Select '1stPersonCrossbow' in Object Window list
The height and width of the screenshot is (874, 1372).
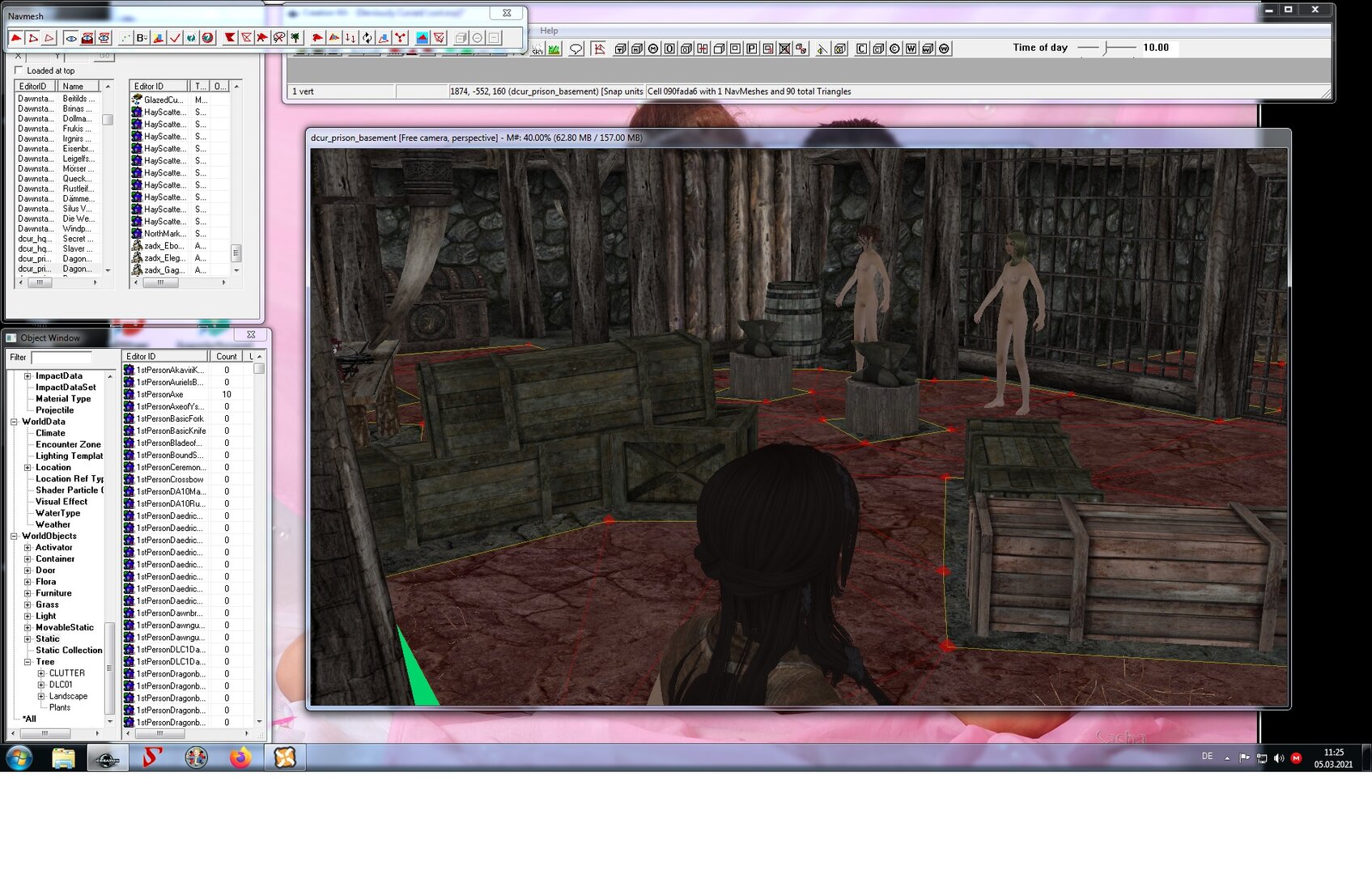click(x=170, y=479)
